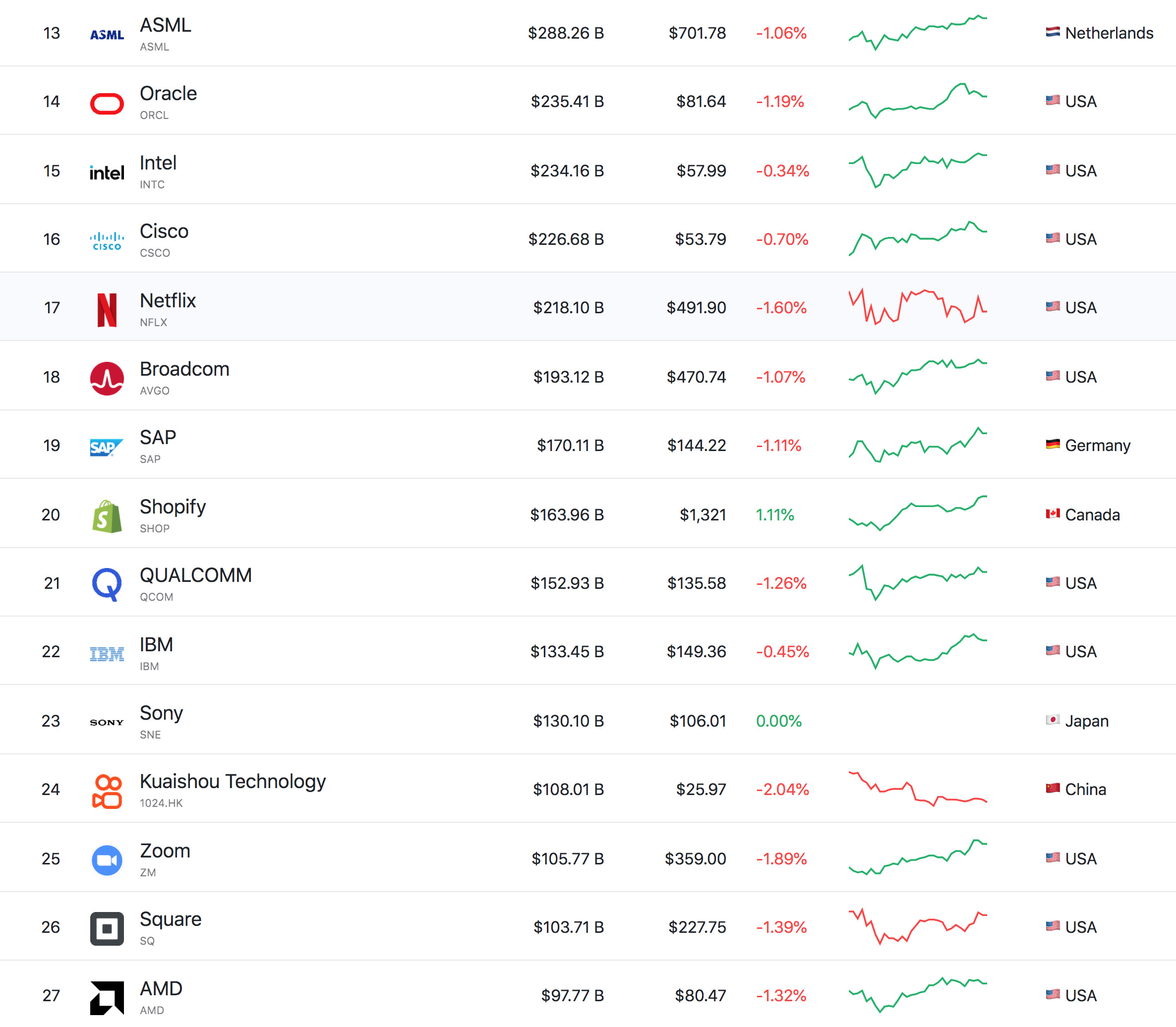The width and height of the screenshot is (1176, 1027).
Task: Click the Zoom video camera logo
Action: pyautogui.click(x=107, y=860)
